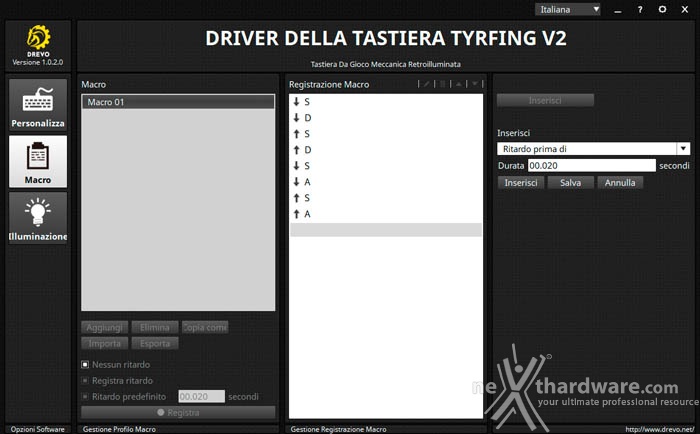Select the first key-down S step
The height and width of the screenshot is (434, 700).
pos(386,102)
